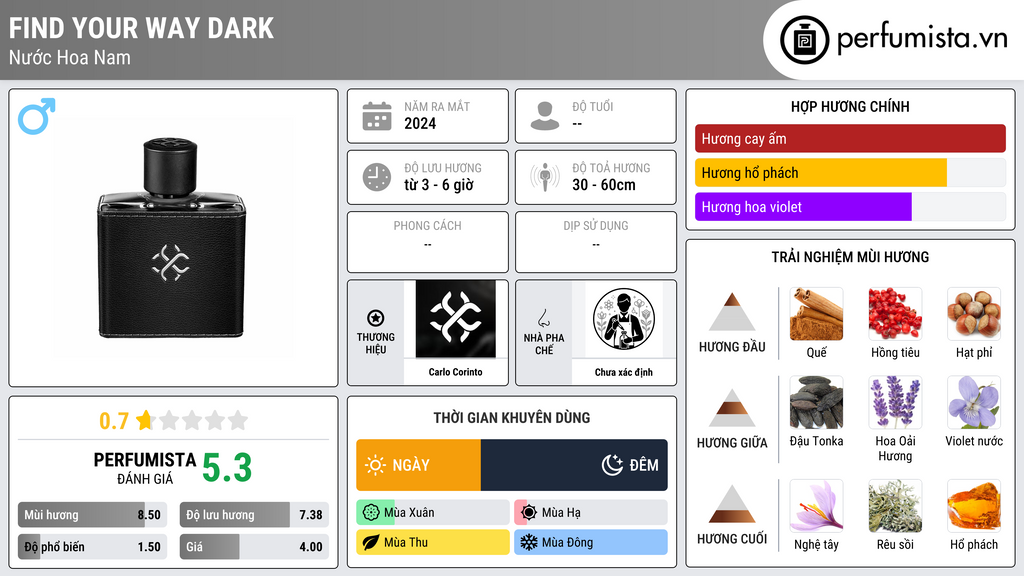Click the clock icon beside Độ lưu hương

coord(377,177)
